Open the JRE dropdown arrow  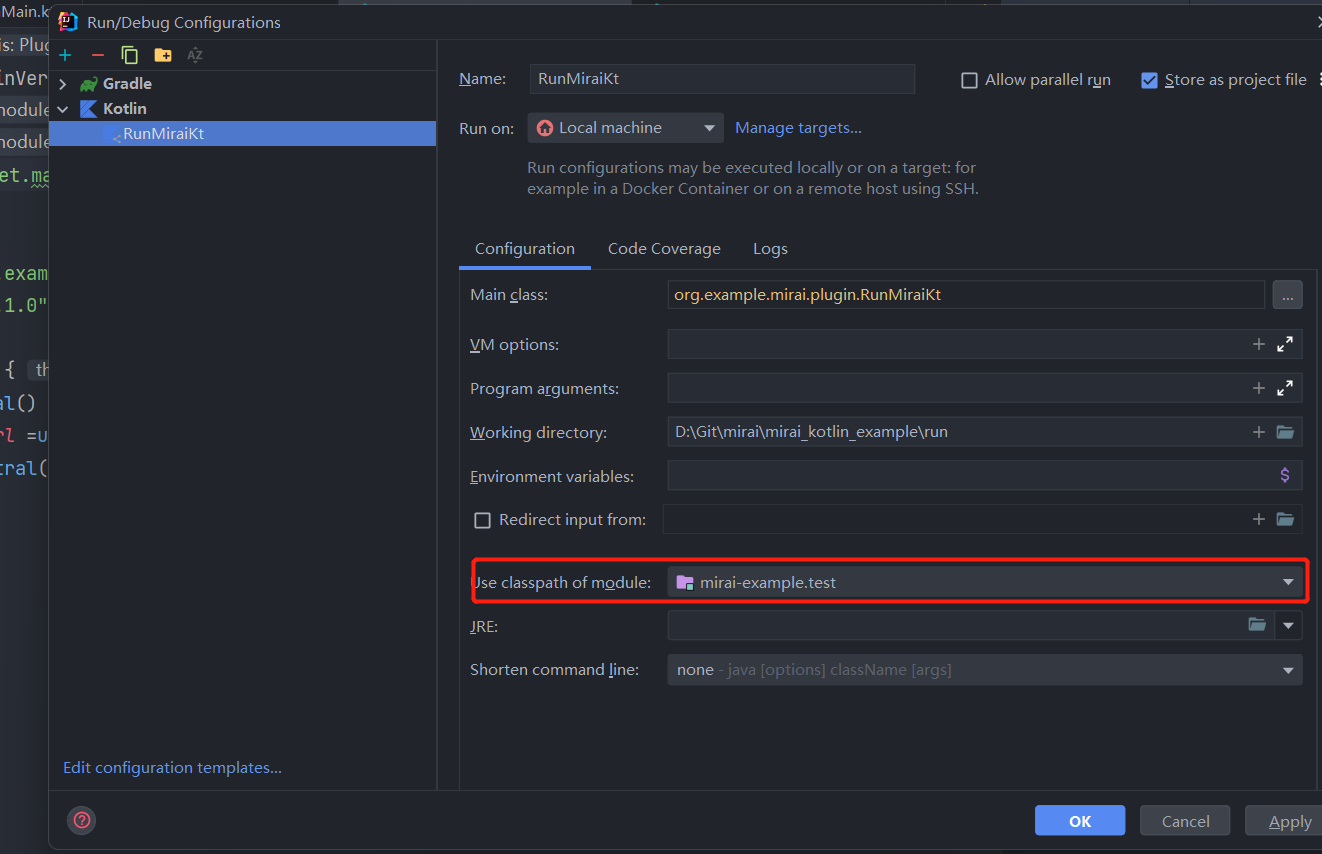pyautogui.click(x=1289, y=626)
